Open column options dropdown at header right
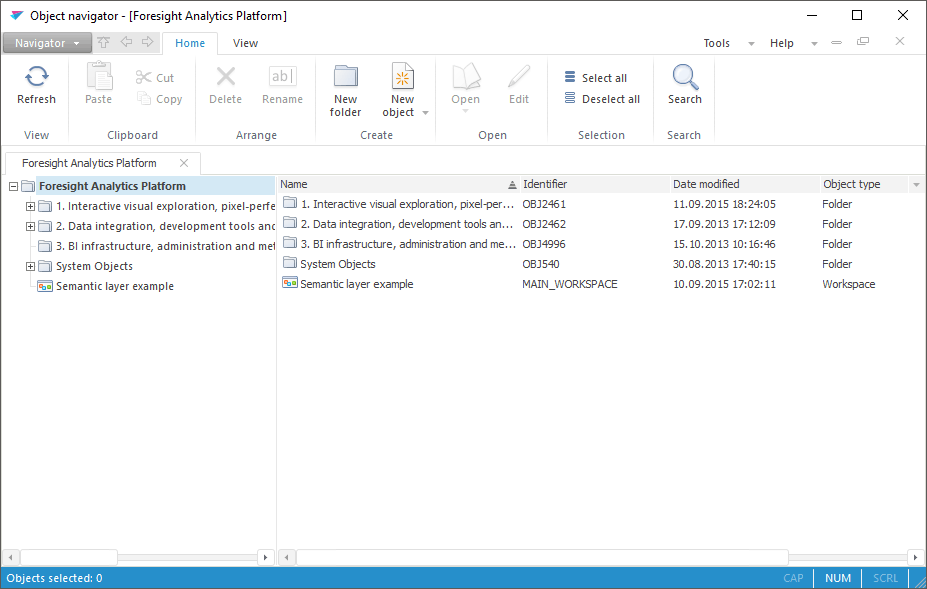Screen dimensions: 927x589 click(916, 185)
